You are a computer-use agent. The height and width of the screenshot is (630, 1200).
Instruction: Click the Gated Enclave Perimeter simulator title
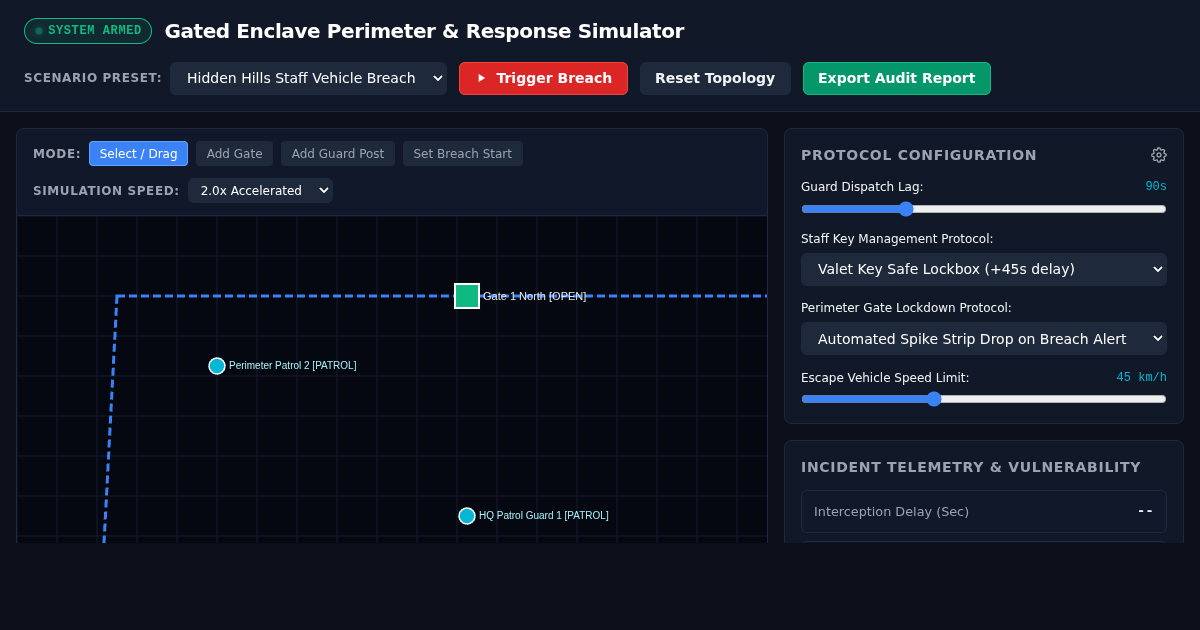coord(424,31)
